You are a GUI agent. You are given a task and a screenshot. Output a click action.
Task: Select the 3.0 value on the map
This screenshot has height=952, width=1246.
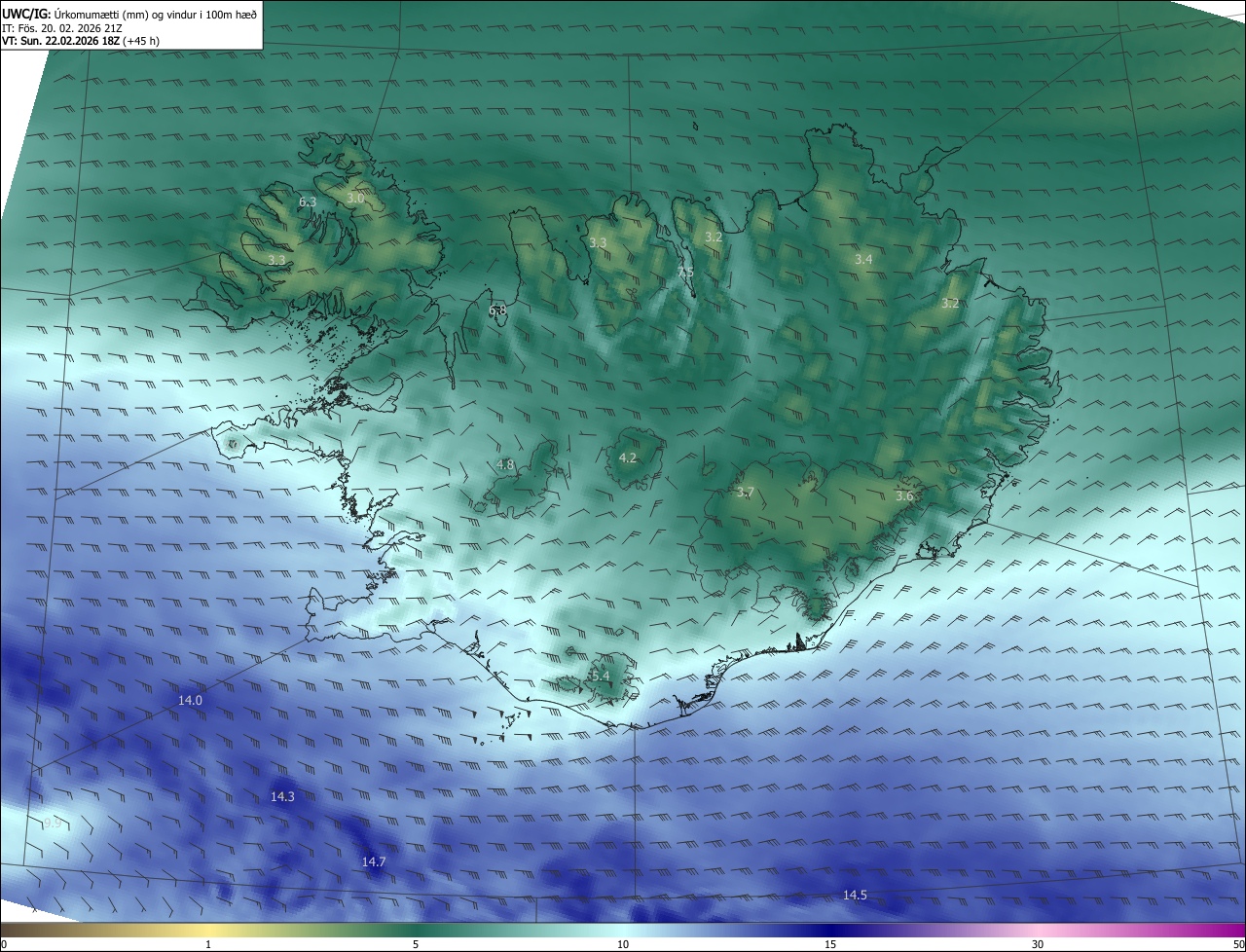[x=355, y=198]
